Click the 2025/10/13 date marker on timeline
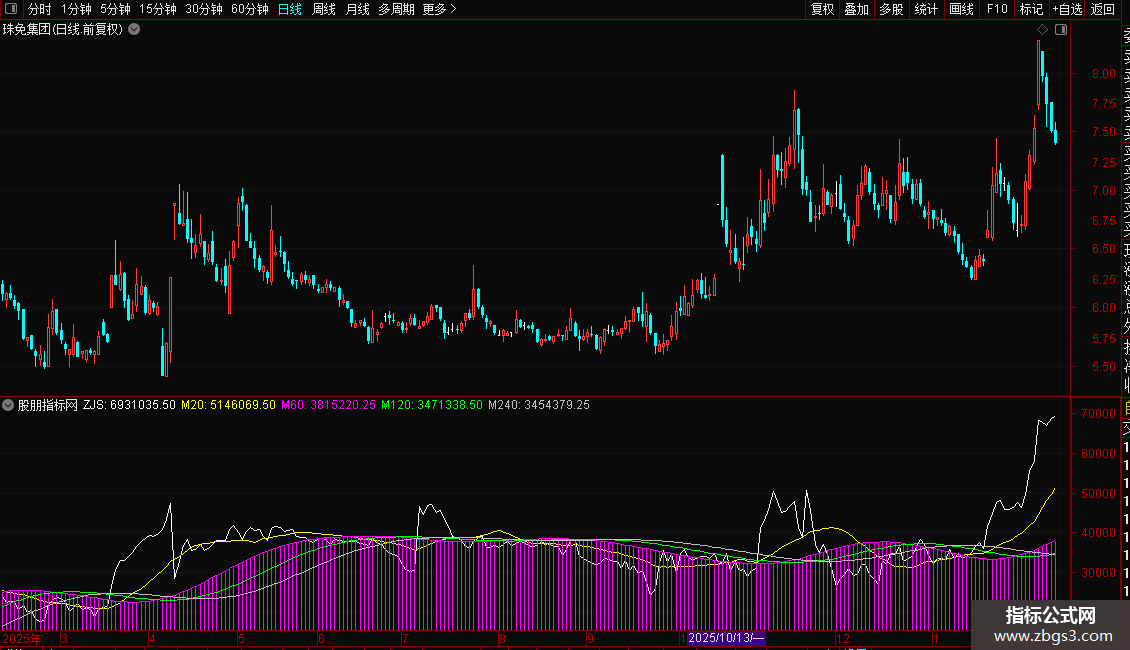The height and width of the screenshot is (650, 1130). click(x=726, y=638)
